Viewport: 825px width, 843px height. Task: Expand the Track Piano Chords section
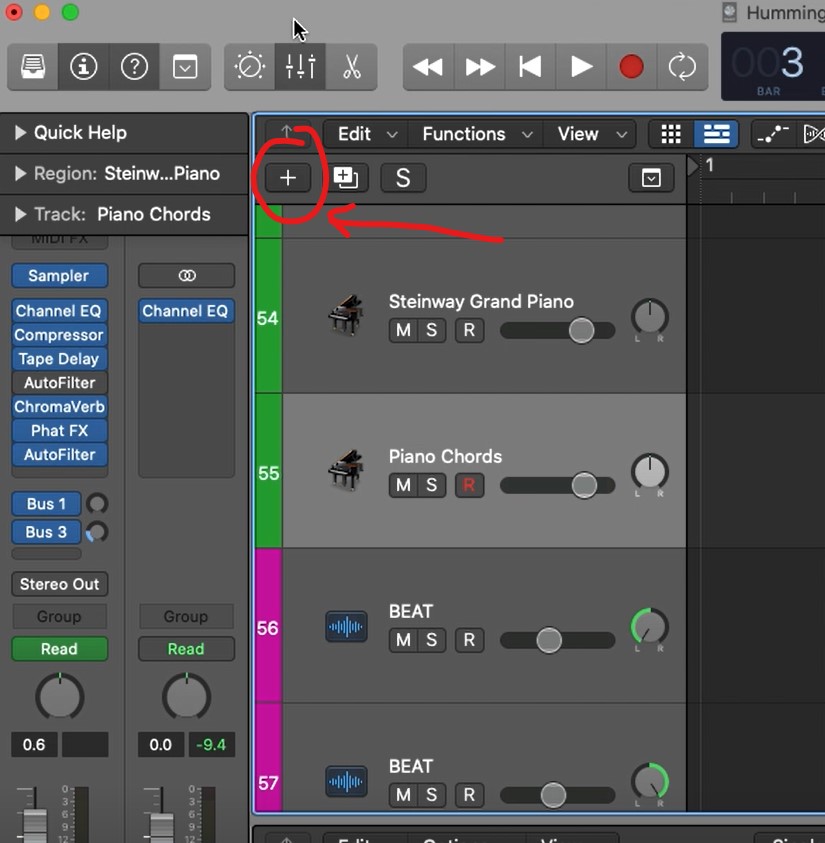[20, 214]
